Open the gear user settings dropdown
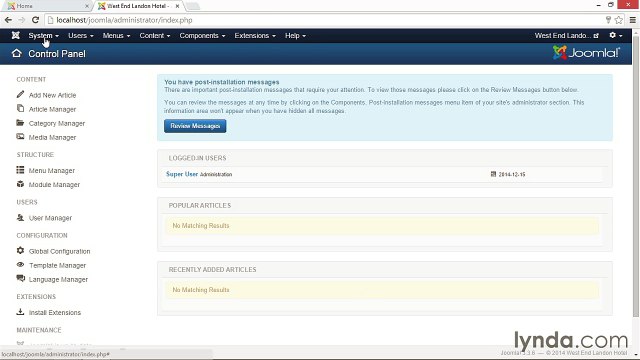Screen dimensions: 640x360 616,36
